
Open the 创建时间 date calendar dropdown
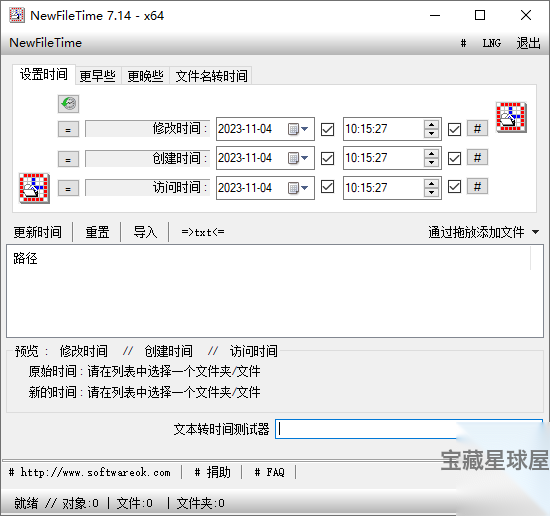click(298, 158)
